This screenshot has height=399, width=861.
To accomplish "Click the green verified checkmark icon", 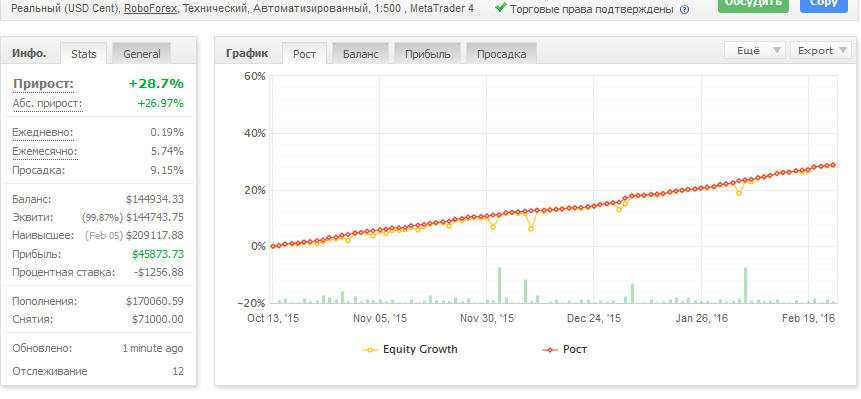I will pyautogui.click(x=501, y=8).
